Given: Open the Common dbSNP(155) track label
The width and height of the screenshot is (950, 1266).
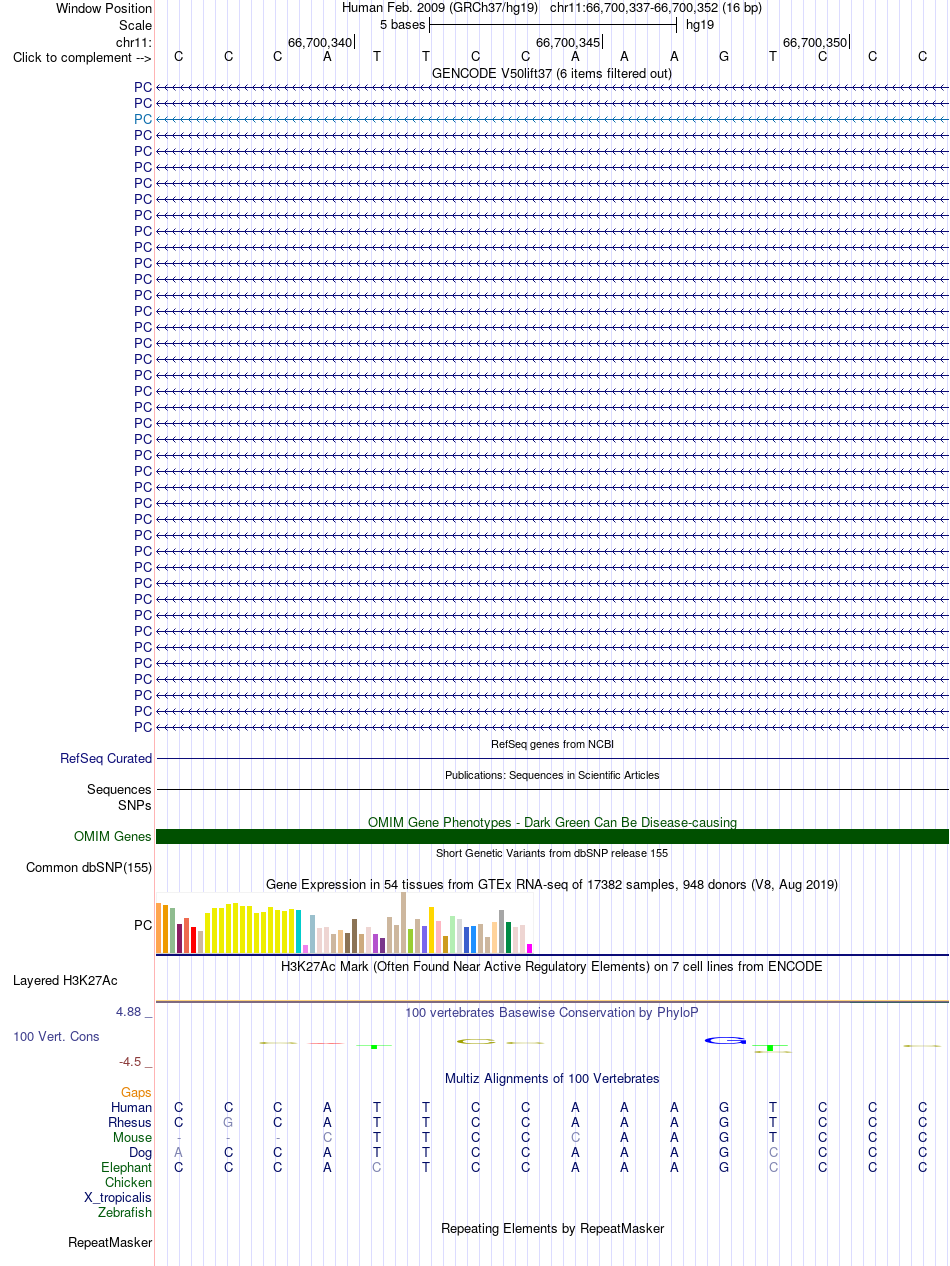Looking at the screenshot, I should click(x=89, y=868).
